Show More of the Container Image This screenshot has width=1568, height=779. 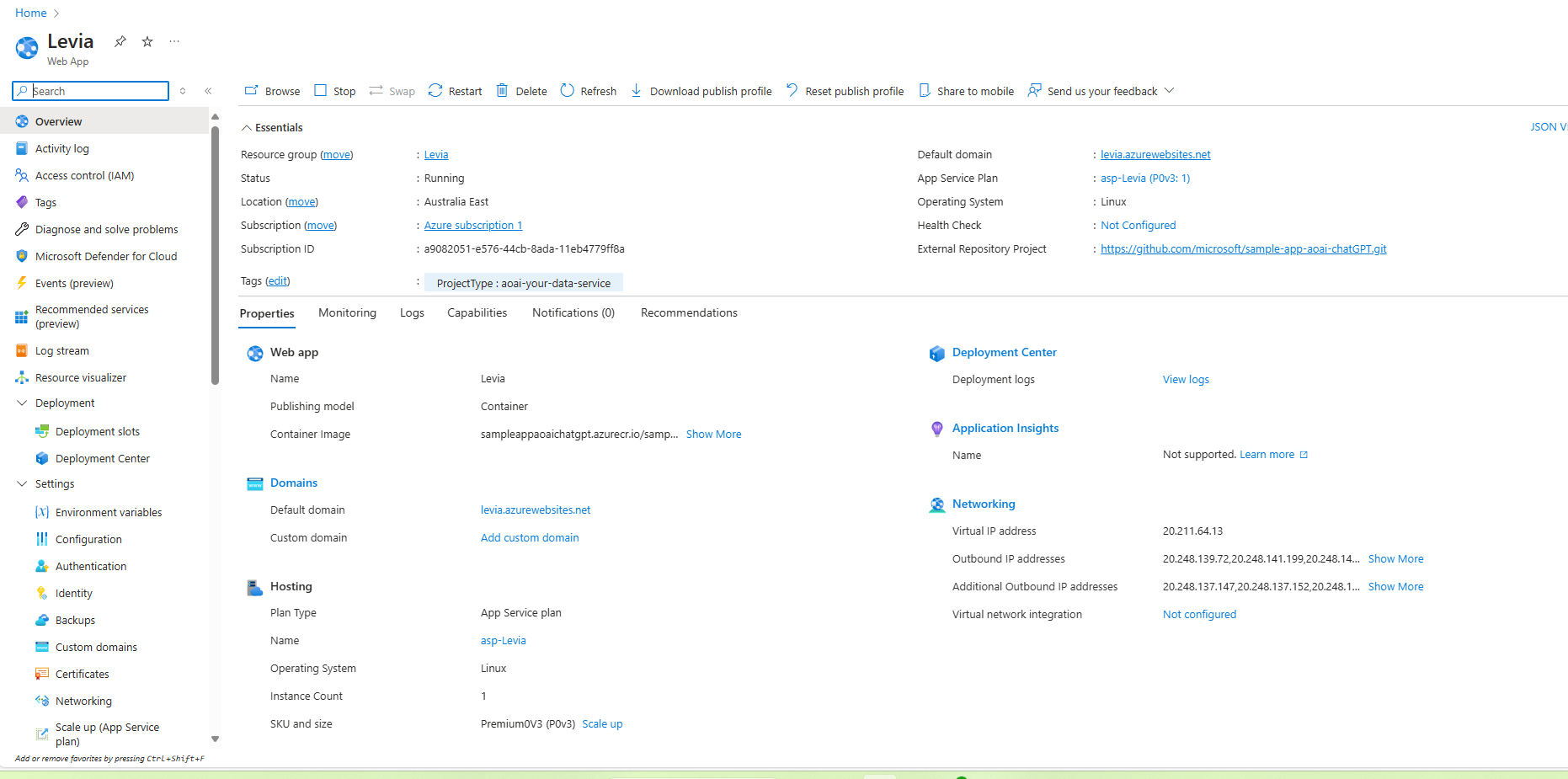pos(713,435)
